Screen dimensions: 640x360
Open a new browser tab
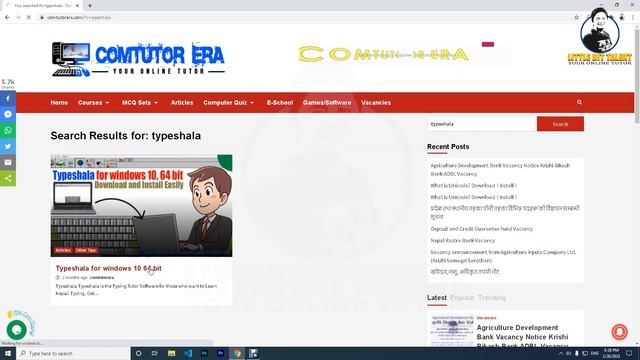90,6
